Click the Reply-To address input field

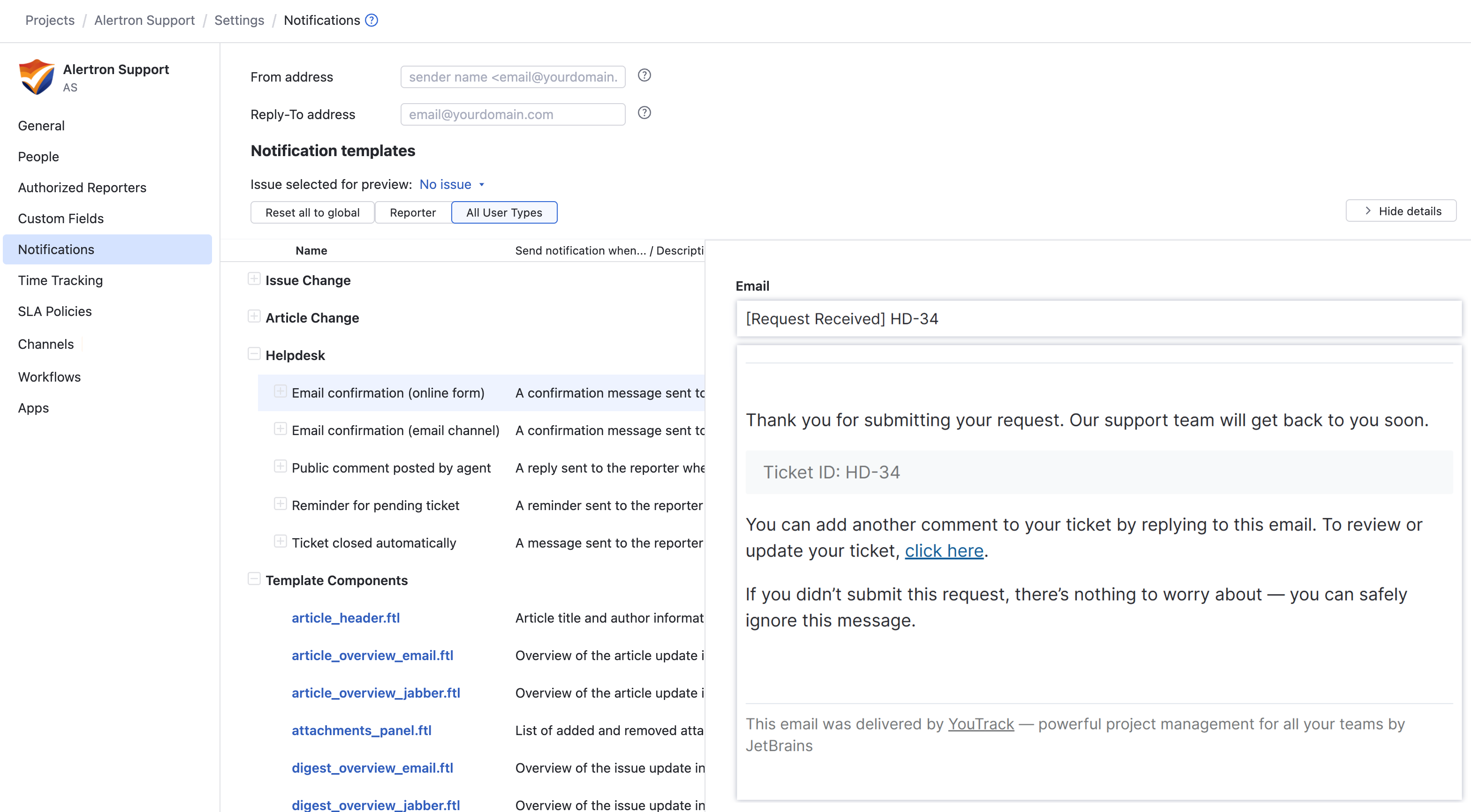(x=513, y=115)
